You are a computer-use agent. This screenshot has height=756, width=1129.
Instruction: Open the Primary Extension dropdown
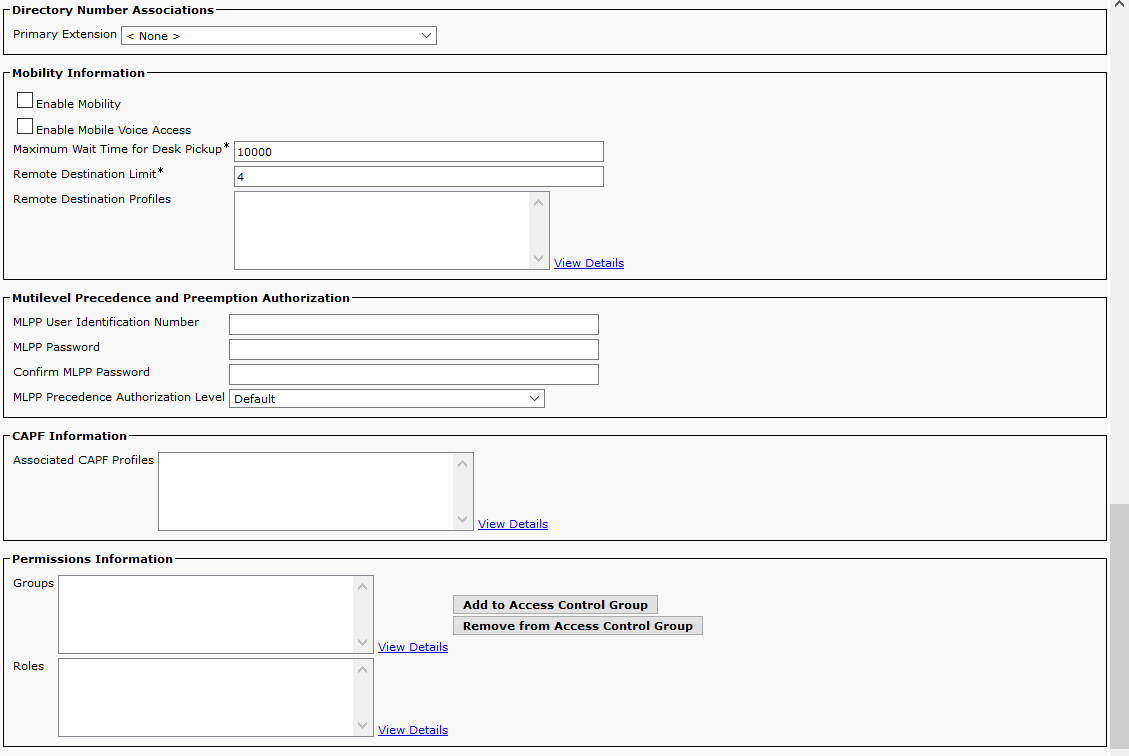click(278, 36)
